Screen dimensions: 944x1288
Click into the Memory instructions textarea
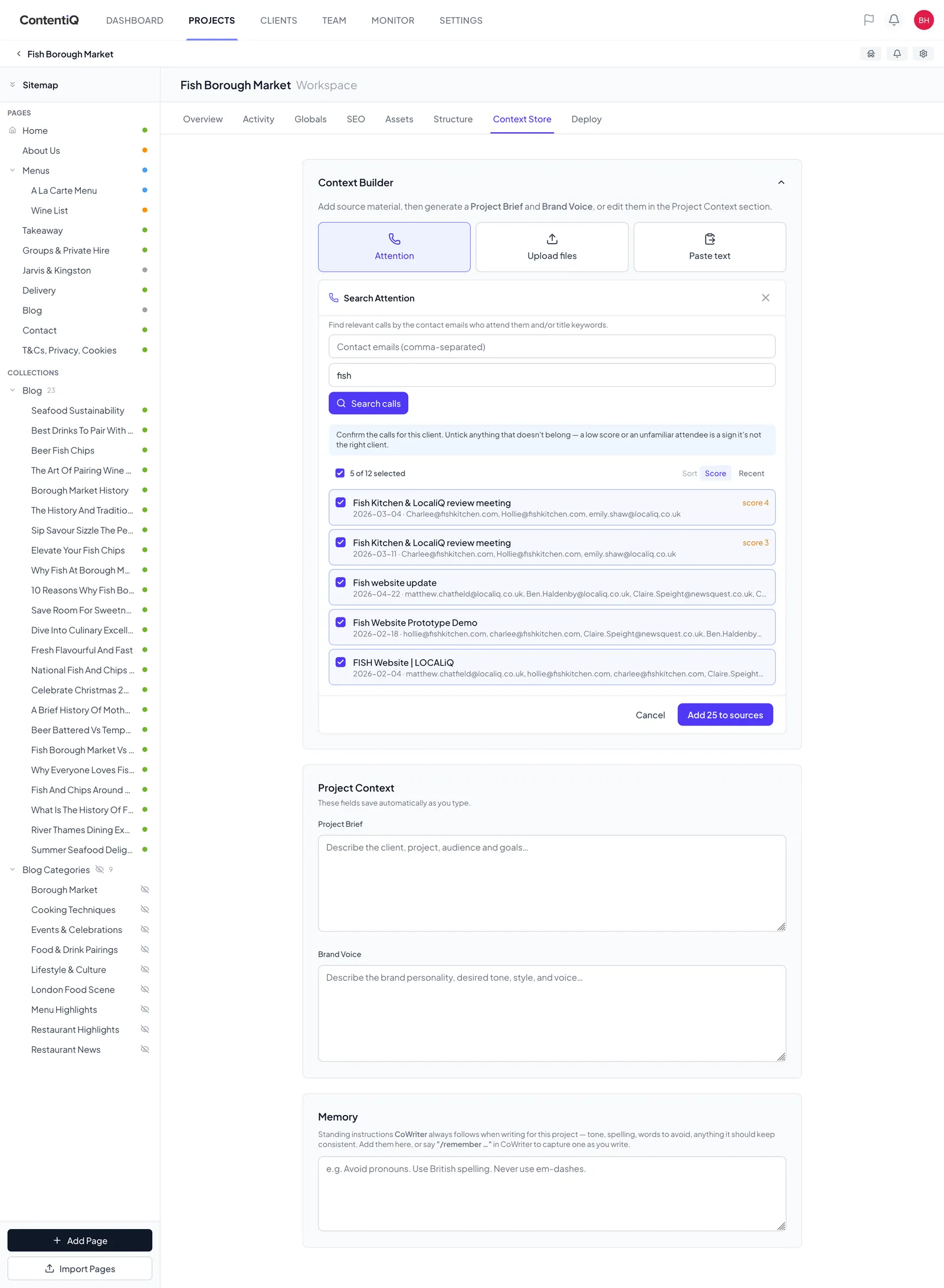(x=552, y=1194)
